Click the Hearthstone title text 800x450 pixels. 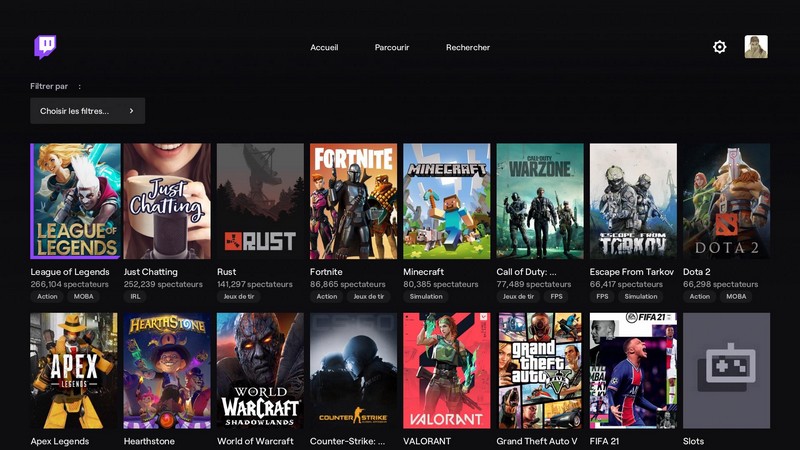(x=149, y=441)
